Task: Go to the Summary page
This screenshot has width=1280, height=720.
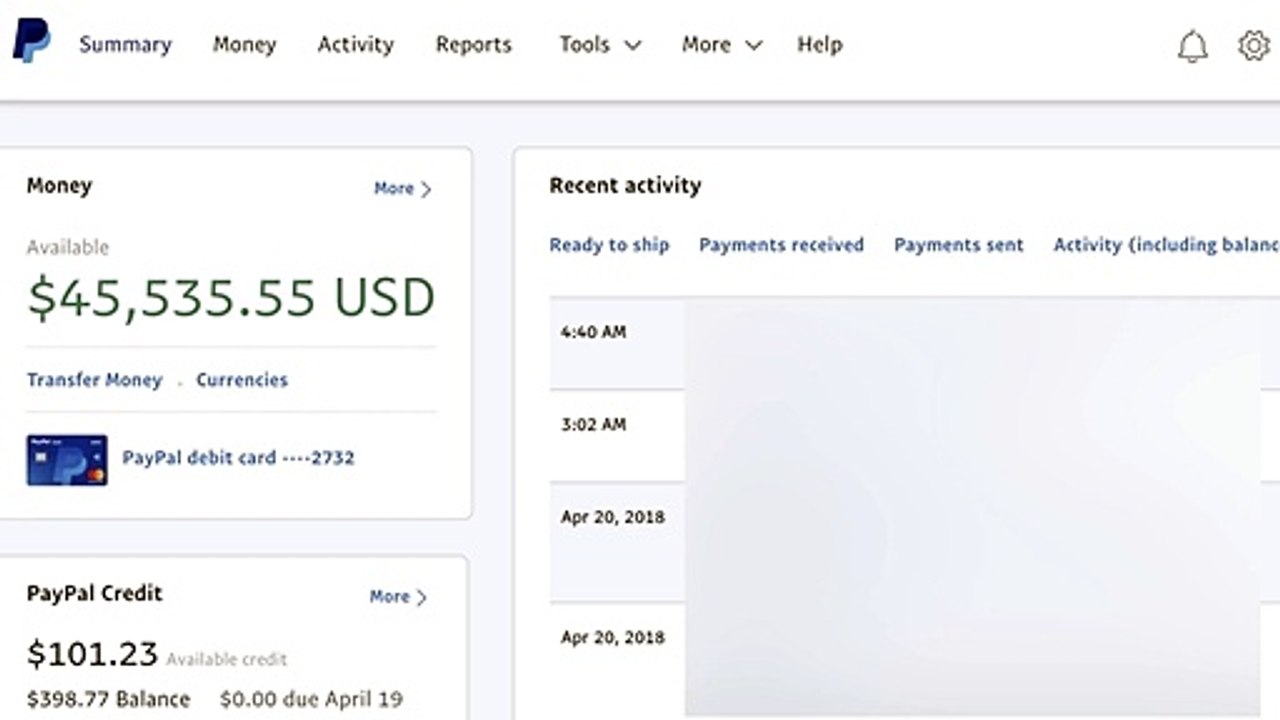Action: [x=126, y=45]
